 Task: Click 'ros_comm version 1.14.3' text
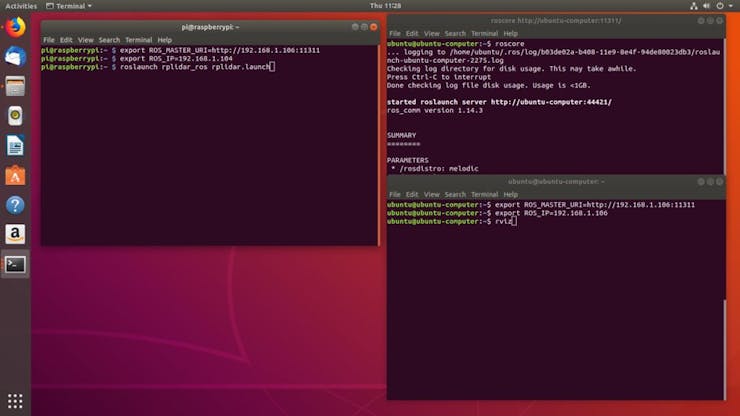coord(435,110)
